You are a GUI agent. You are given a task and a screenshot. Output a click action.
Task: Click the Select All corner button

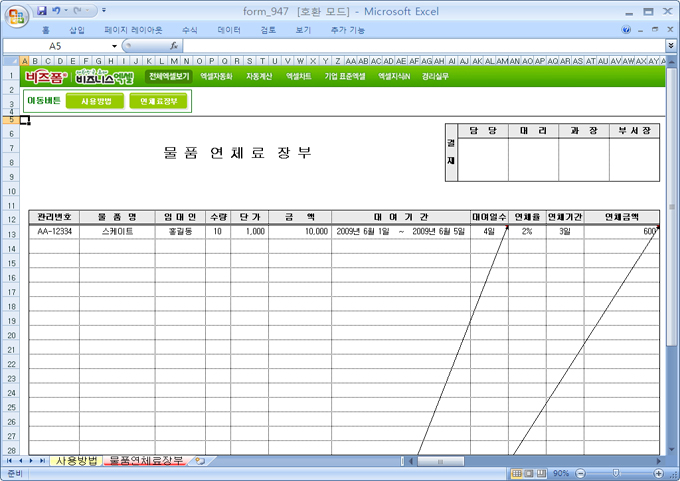pyautogui.click(x=11, y=61)
